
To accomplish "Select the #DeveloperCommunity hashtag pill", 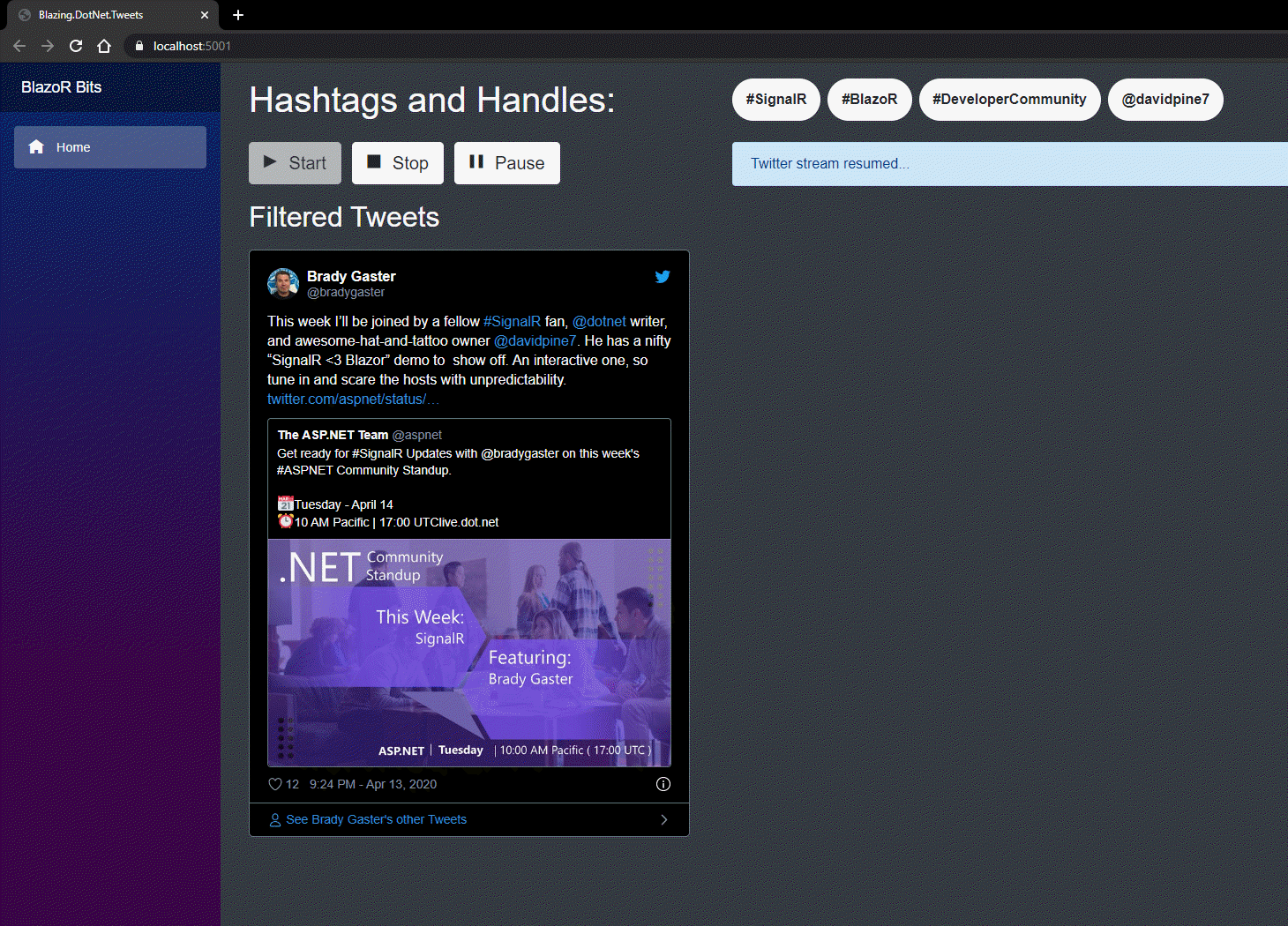I will pos(1009,100).
